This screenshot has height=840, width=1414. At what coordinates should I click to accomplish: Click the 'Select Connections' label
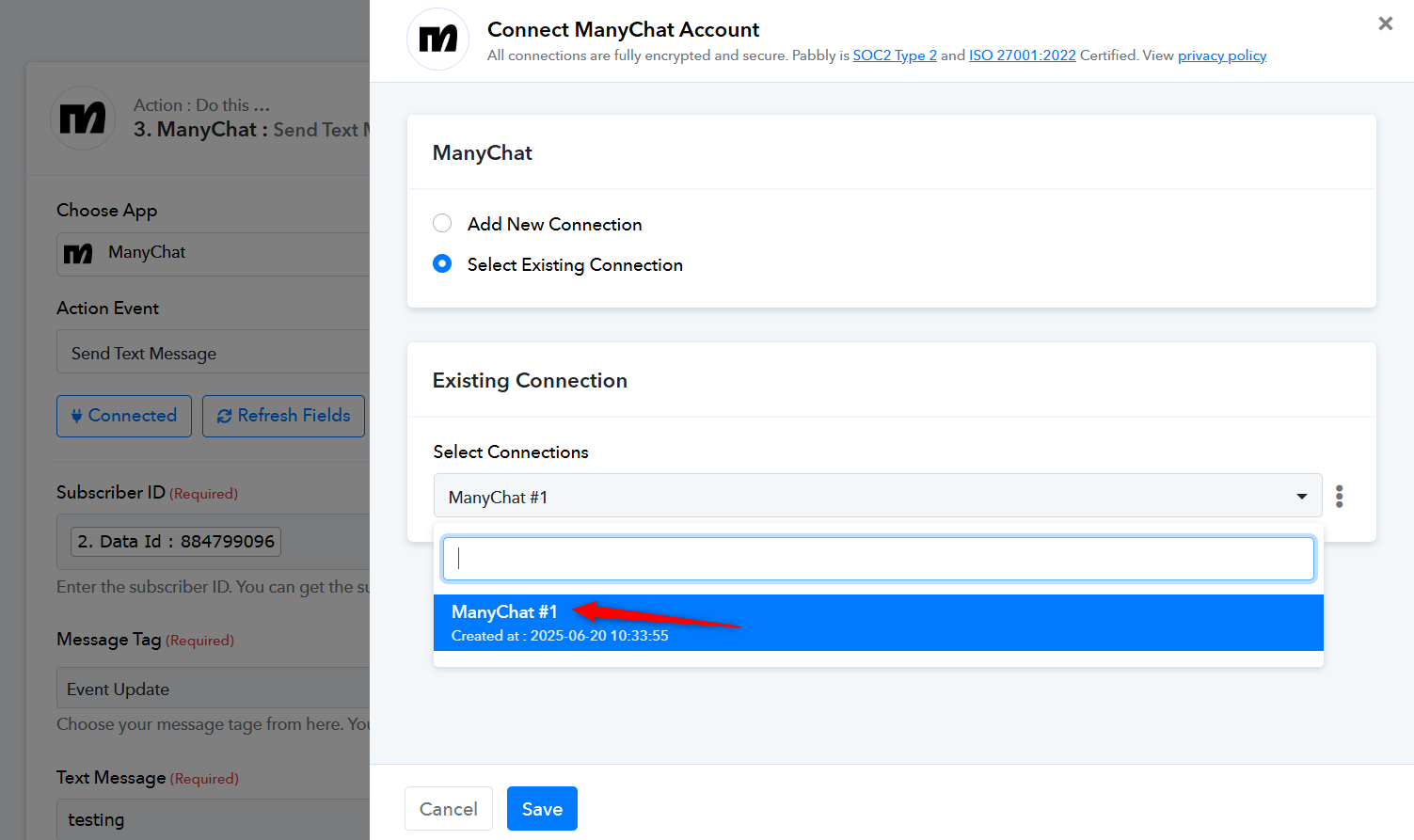tap(511, 452)
